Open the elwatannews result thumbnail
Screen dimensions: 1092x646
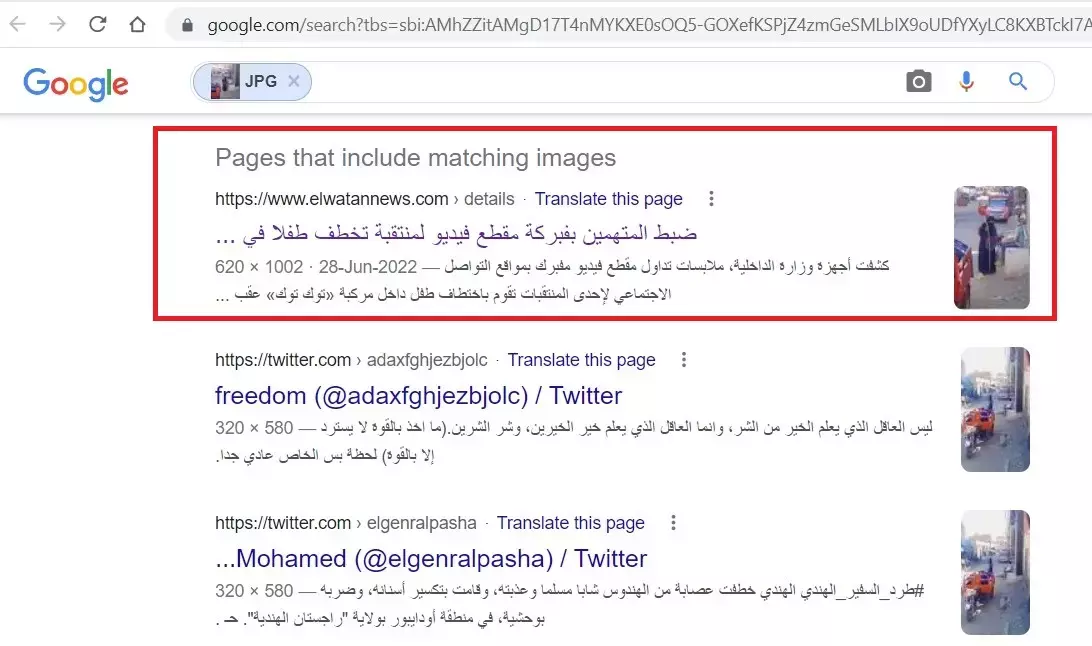click(991, 247)
